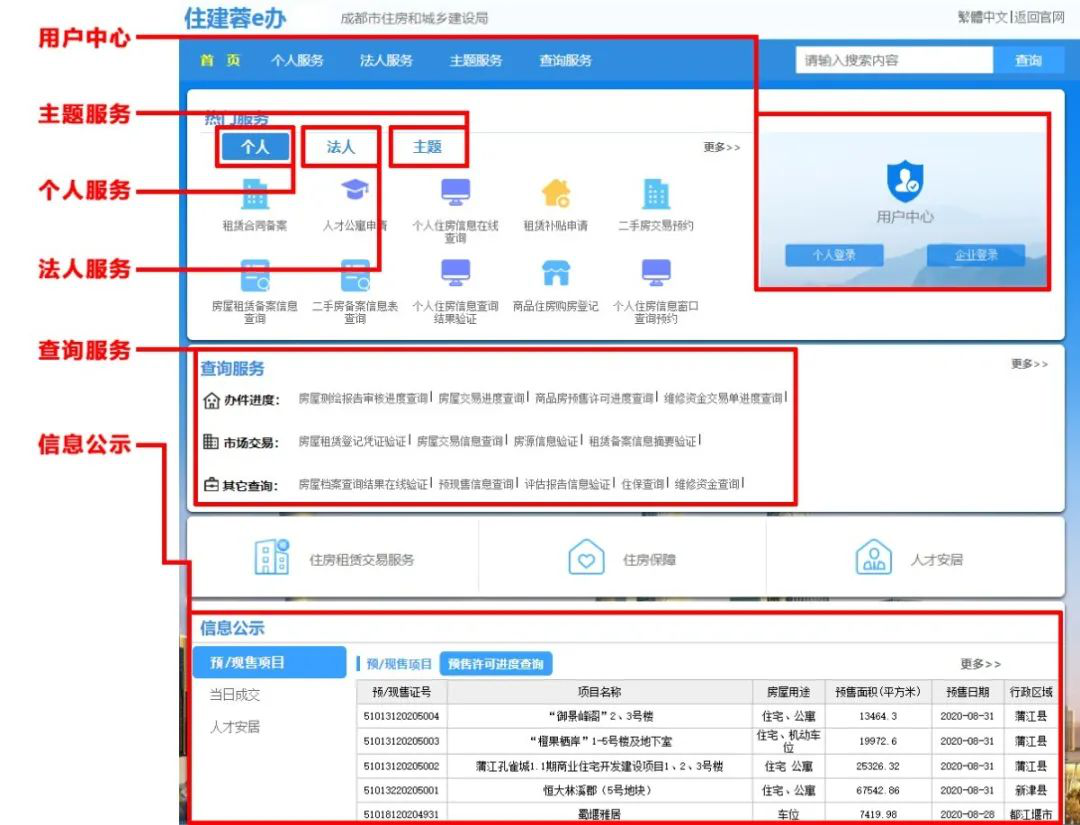Click 更多>> in the 信息公示 section
This screenshot has height=825, width=1080.
coord(981,664)
